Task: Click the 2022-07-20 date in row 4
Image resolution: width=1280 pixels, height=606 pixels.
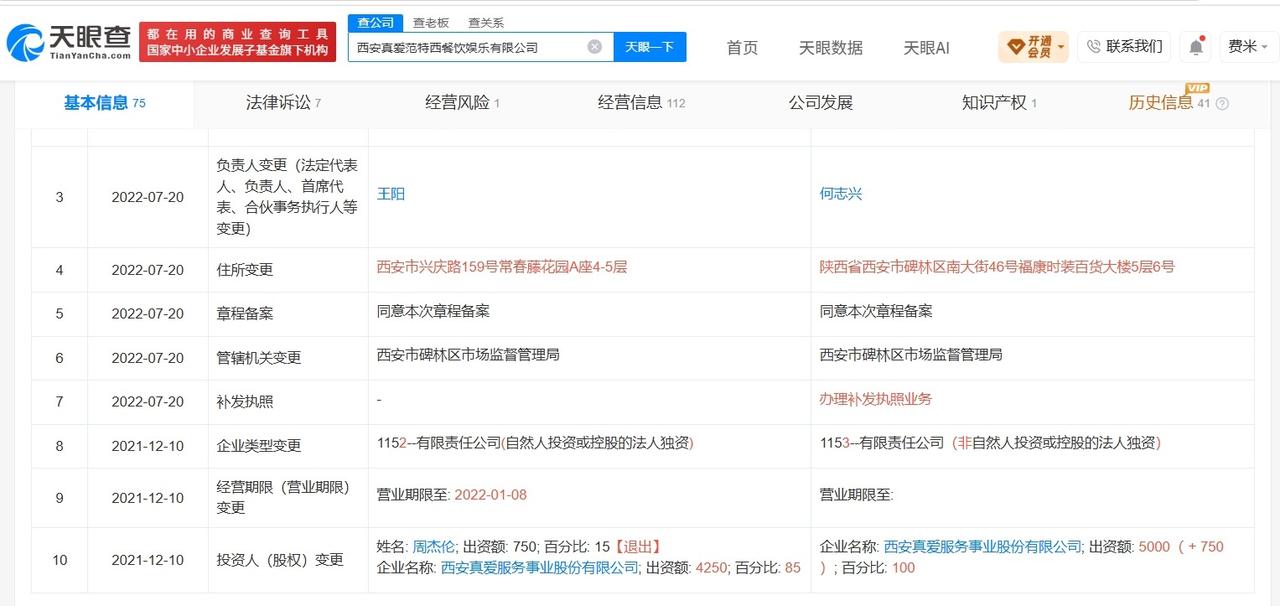Action: tap(148, 270)
